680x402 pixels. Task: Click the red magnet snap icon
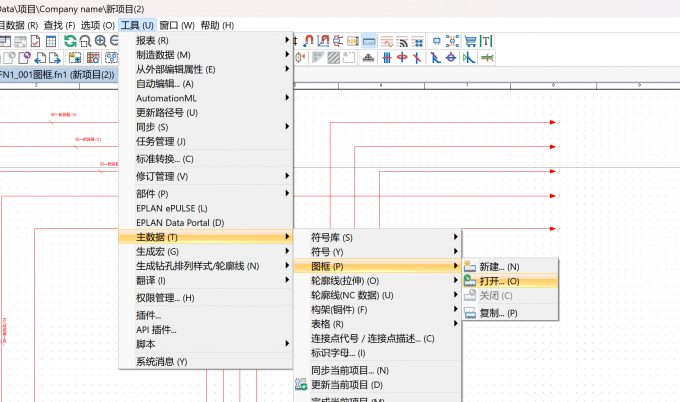(308, 41)
